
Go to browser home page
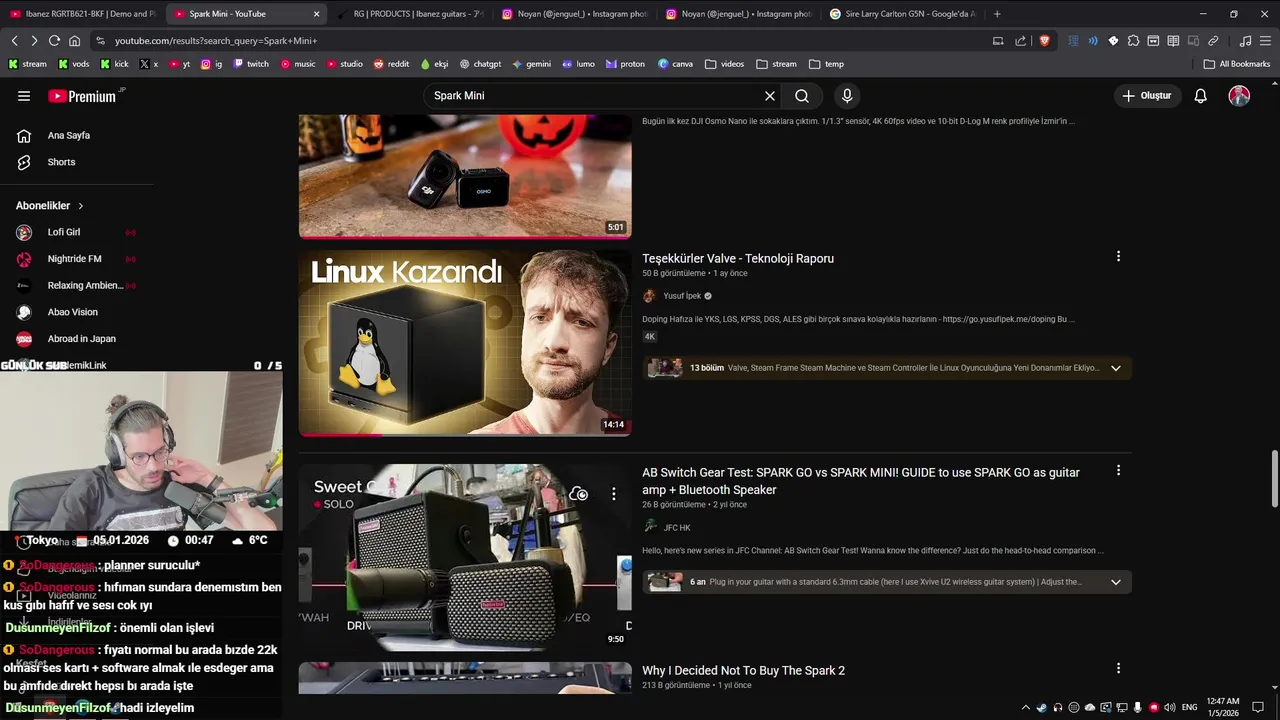pos(74,41)
